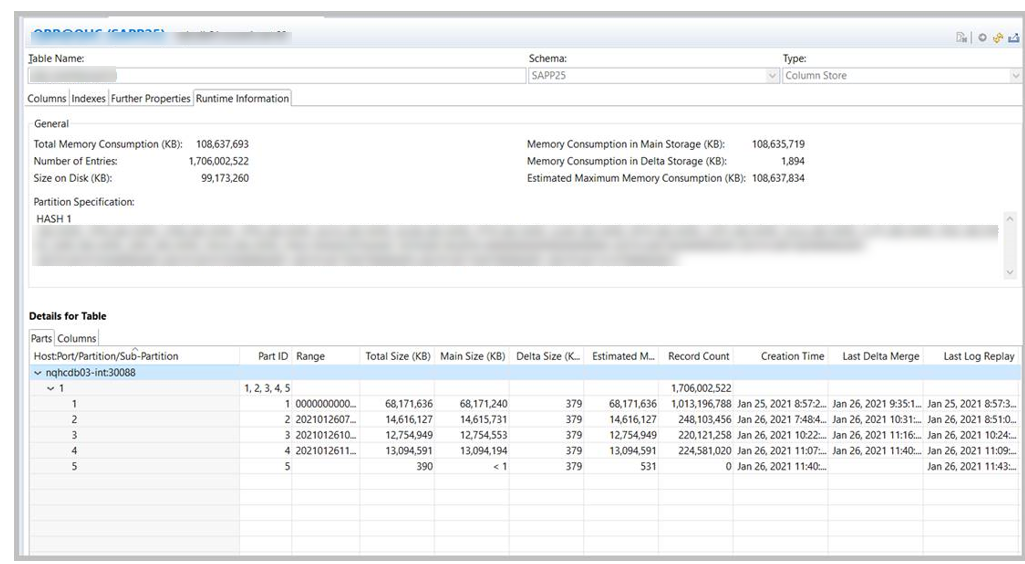The width and height of the screenshot is (1025, 564).
Task: Open the Further Properties tab
Action: pos(150,99)
